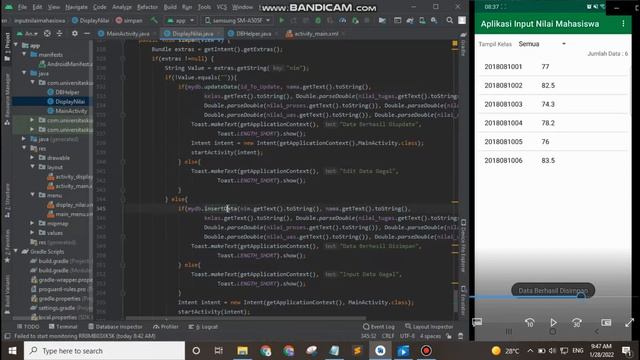Expand the mipmap folder

point(32,223)
